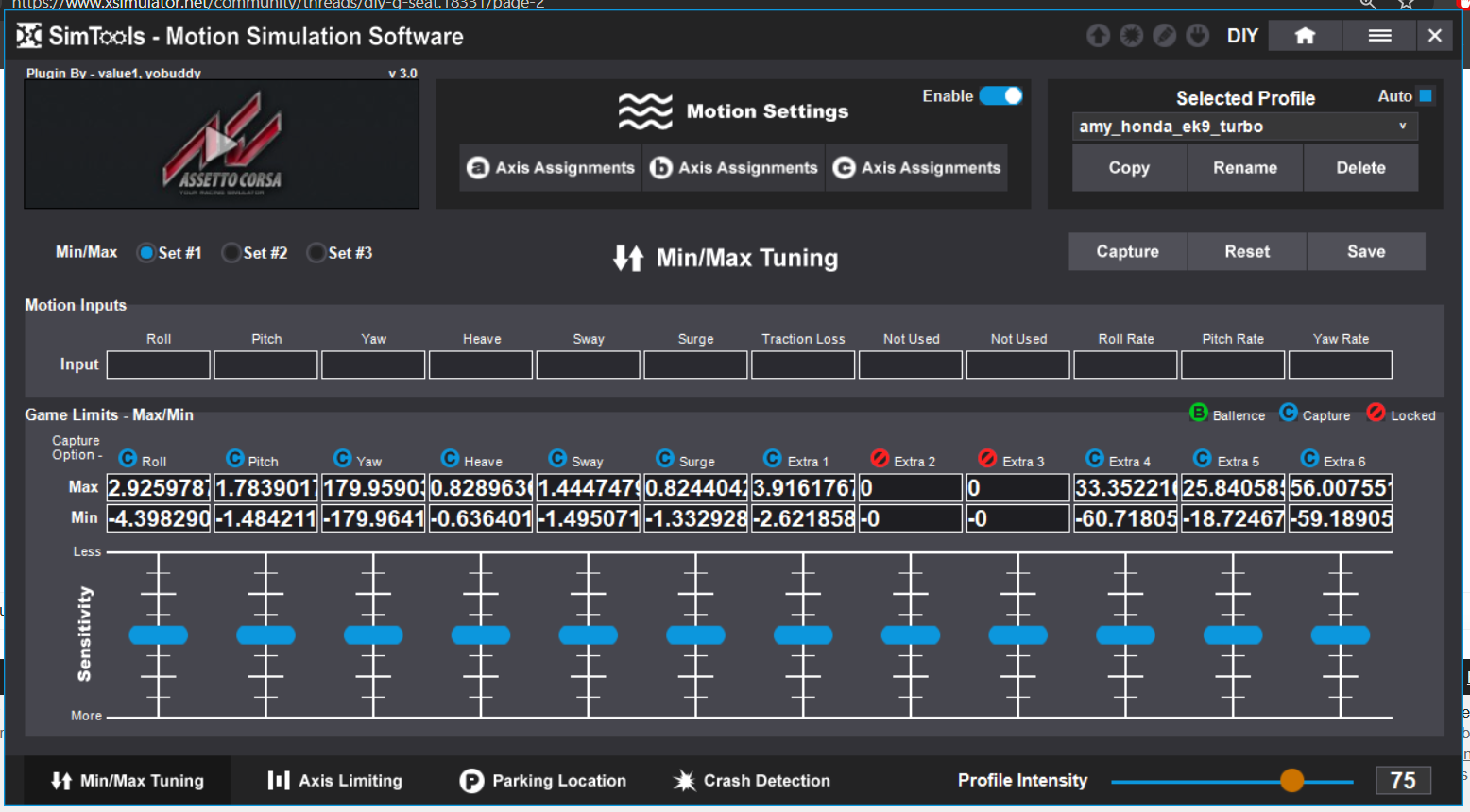Click the pencil icon in title bar

pyautogui.click(x=1164, y=36)
